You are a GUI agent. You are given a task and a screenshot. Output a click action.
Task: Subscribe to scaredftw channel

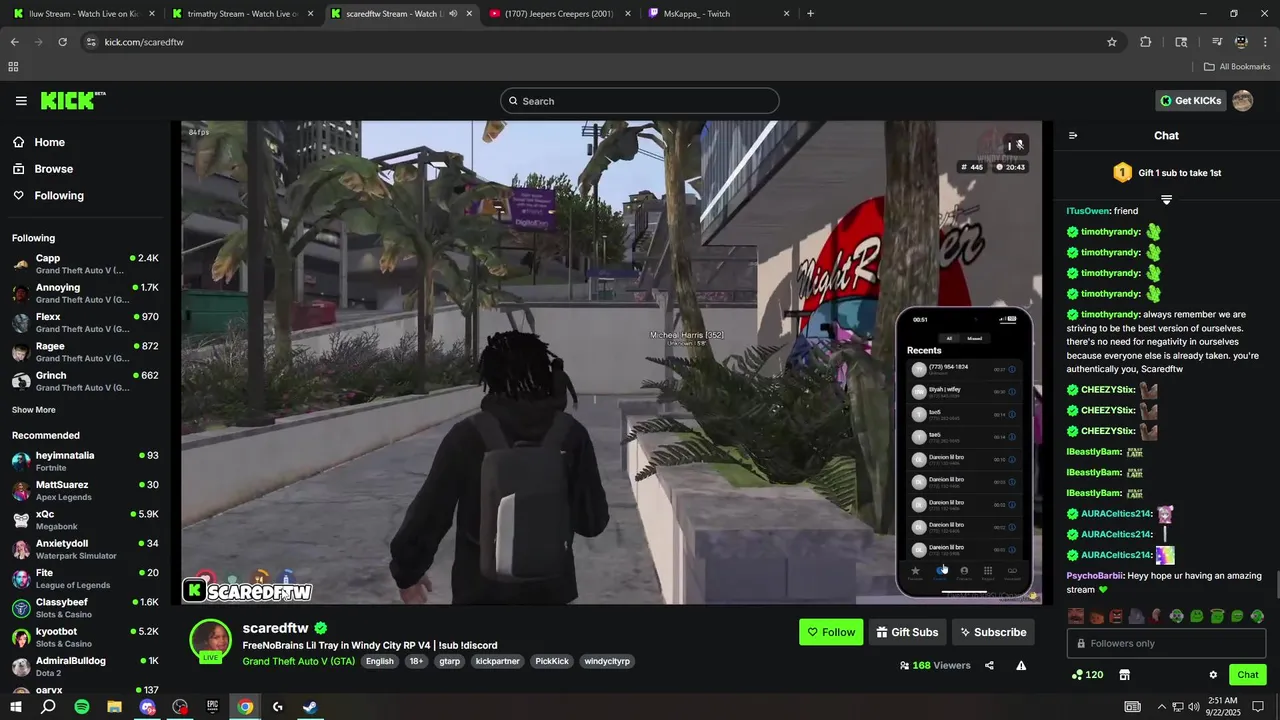point(993,632)
